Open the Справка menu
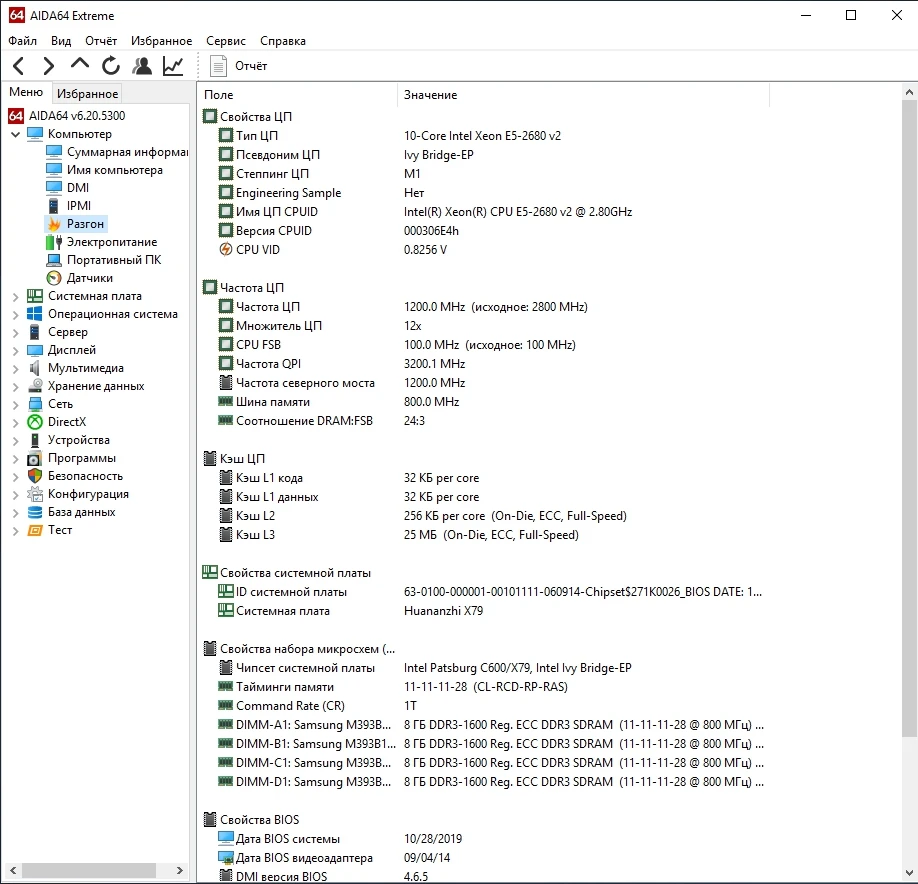918x884 pixels. [x=283, y=40]
